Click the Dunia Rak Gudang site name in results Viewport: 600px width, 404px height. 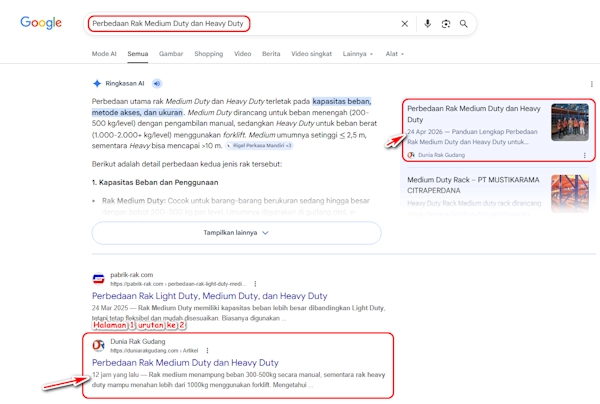[138, 341]
